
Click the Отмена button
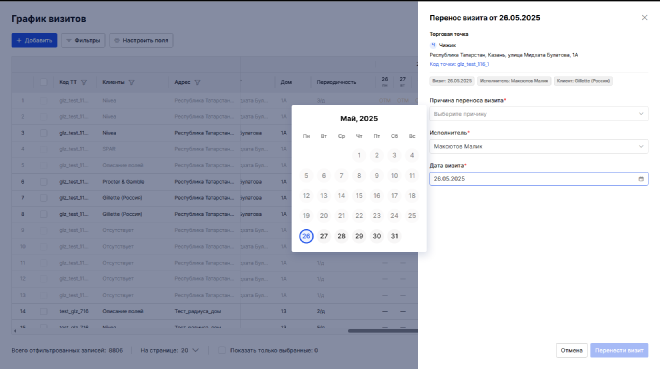[572, 350]
